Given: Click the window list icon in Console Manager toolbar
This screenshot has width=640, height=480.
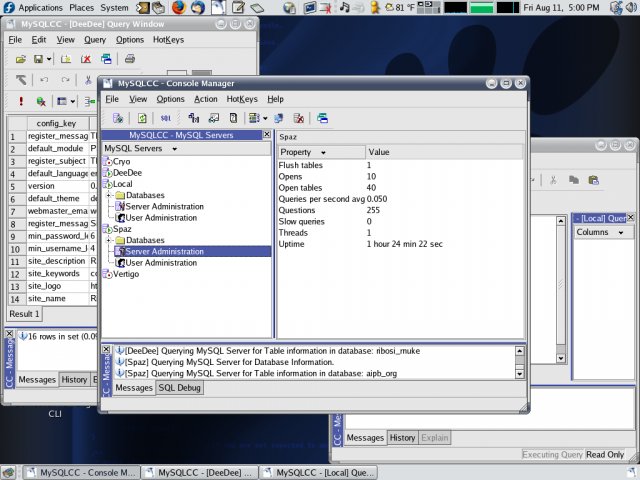Looking at the screenshot, I should click(x=322, y=118).
